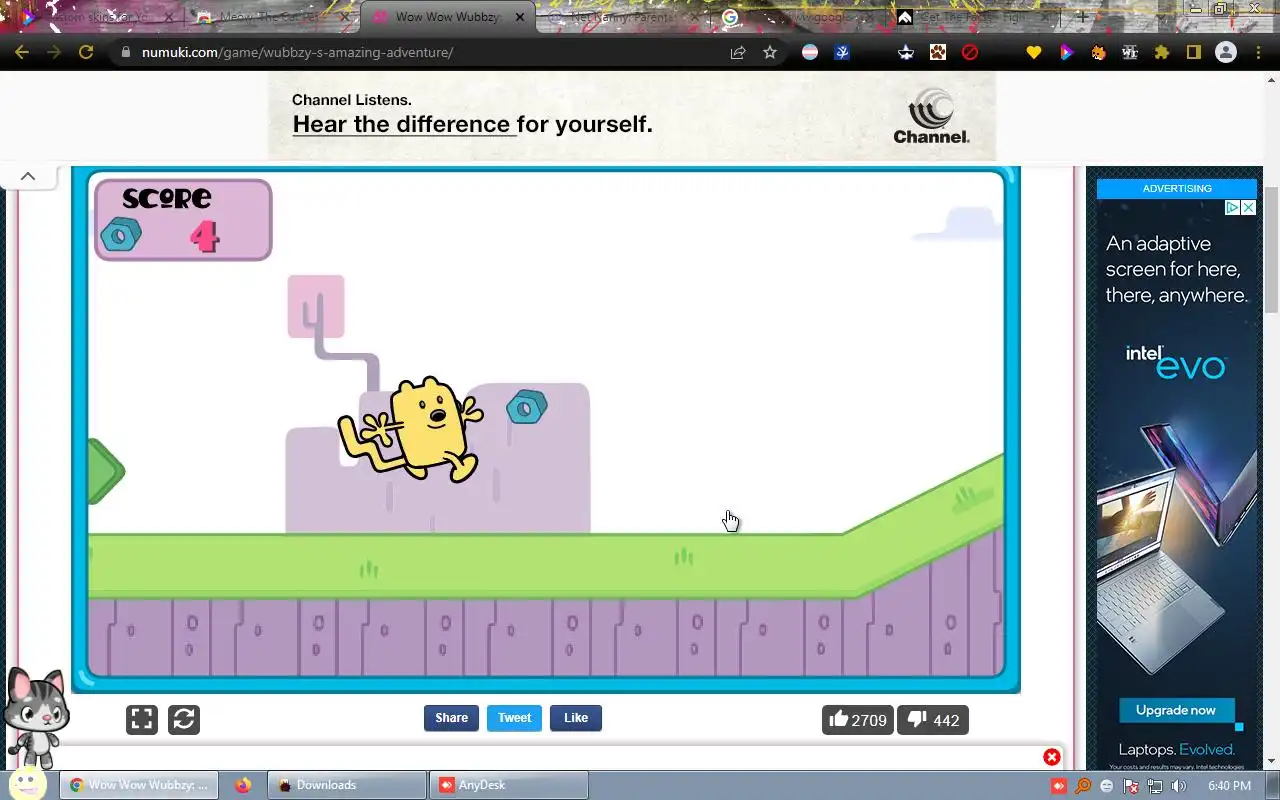Click the network tray icon
1280x800 pixels.
[x=1155, y=786]
